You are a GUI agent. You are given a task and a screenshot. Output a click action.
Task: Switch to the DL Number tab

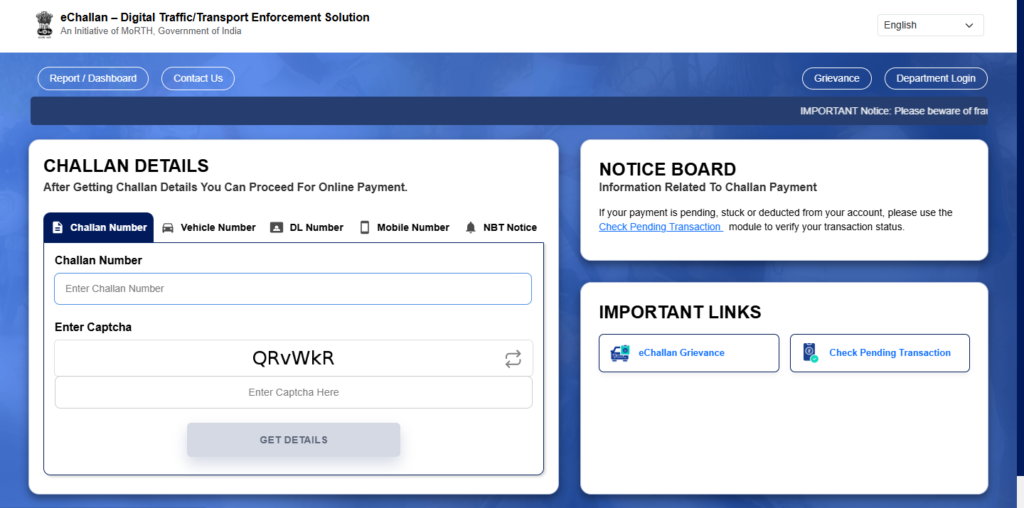(307, 227)
